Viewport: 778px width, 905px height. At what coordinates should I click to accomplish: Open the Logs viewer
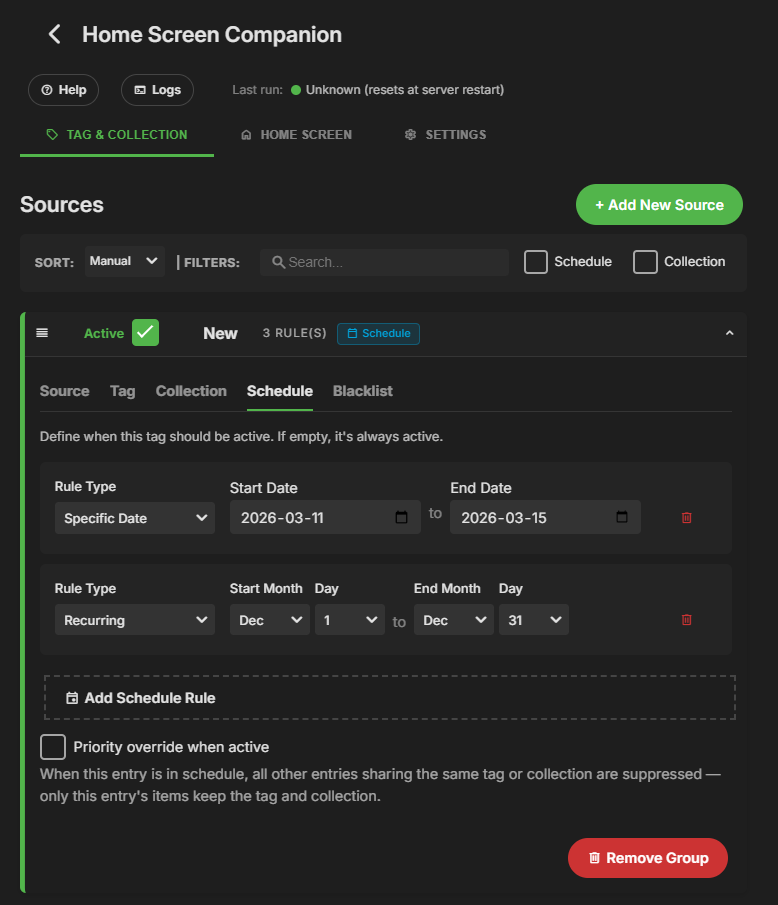pyautogui.click(x=157, y=90)
